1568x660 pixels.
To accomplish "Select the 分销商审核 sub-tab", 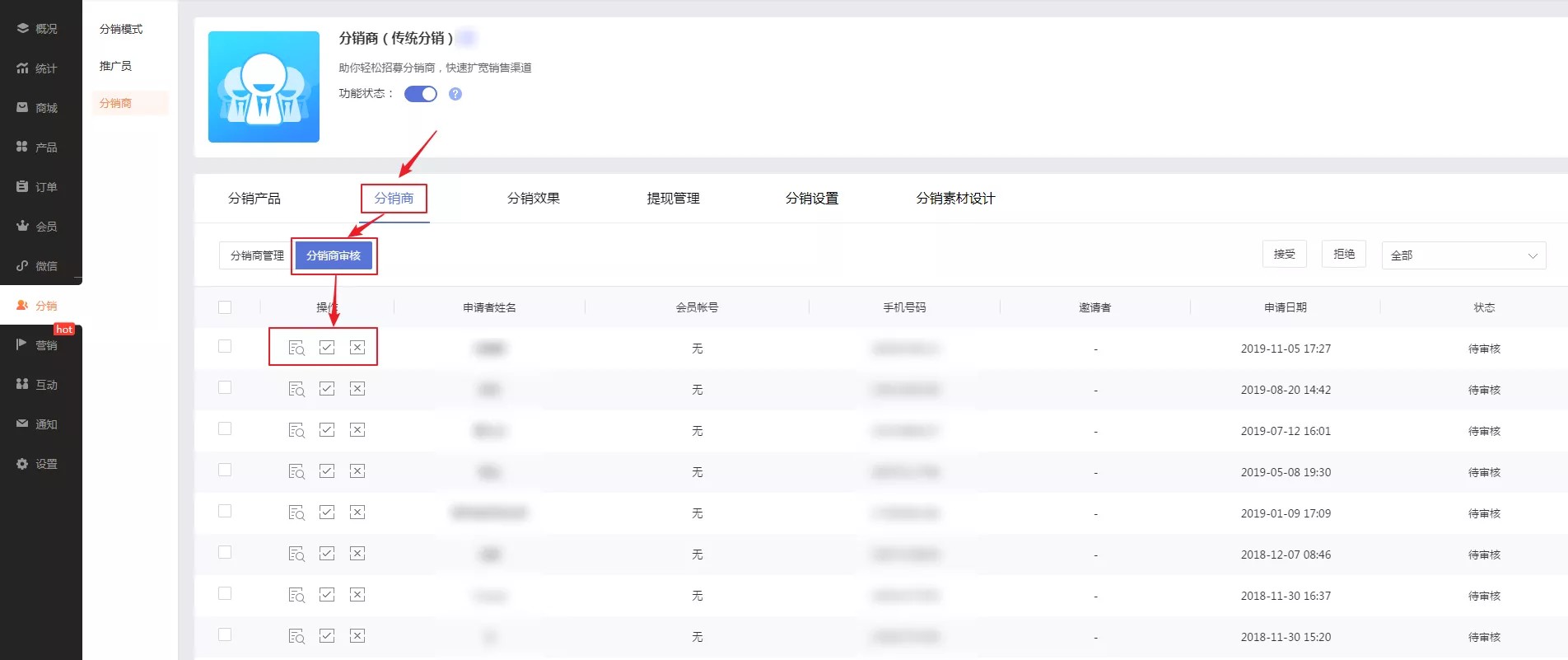I will 334,255.
